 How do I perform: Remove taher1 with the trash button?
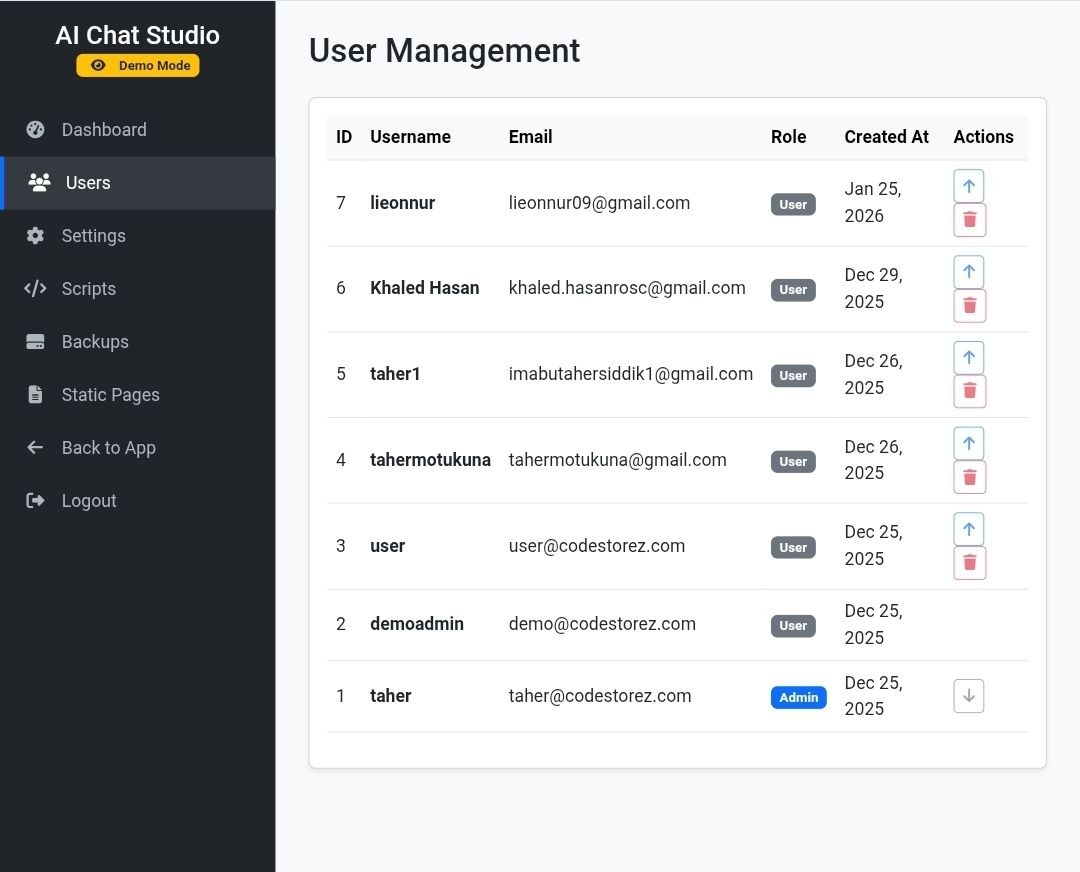coord(969,391)
